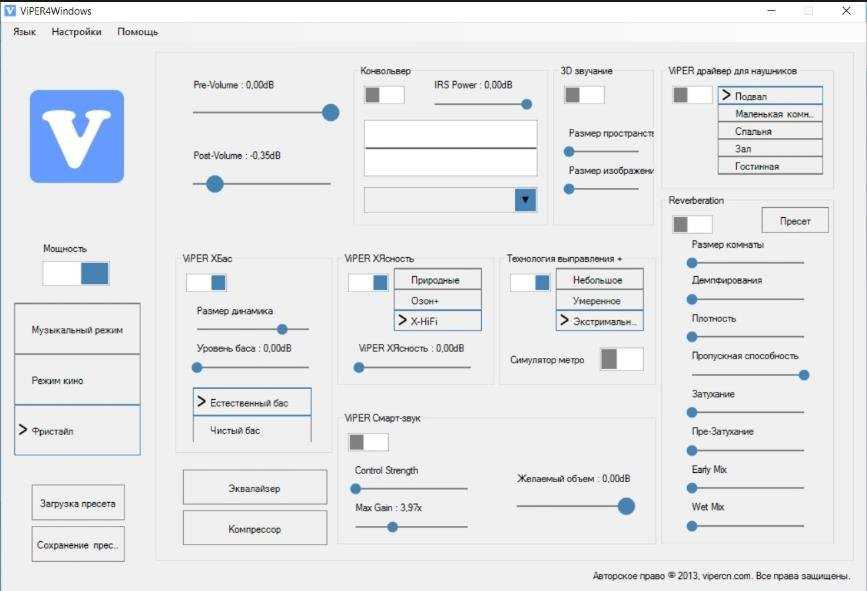
Task: Open the Компрессор button
Action: pyautogui.click(x=255, y=528)
